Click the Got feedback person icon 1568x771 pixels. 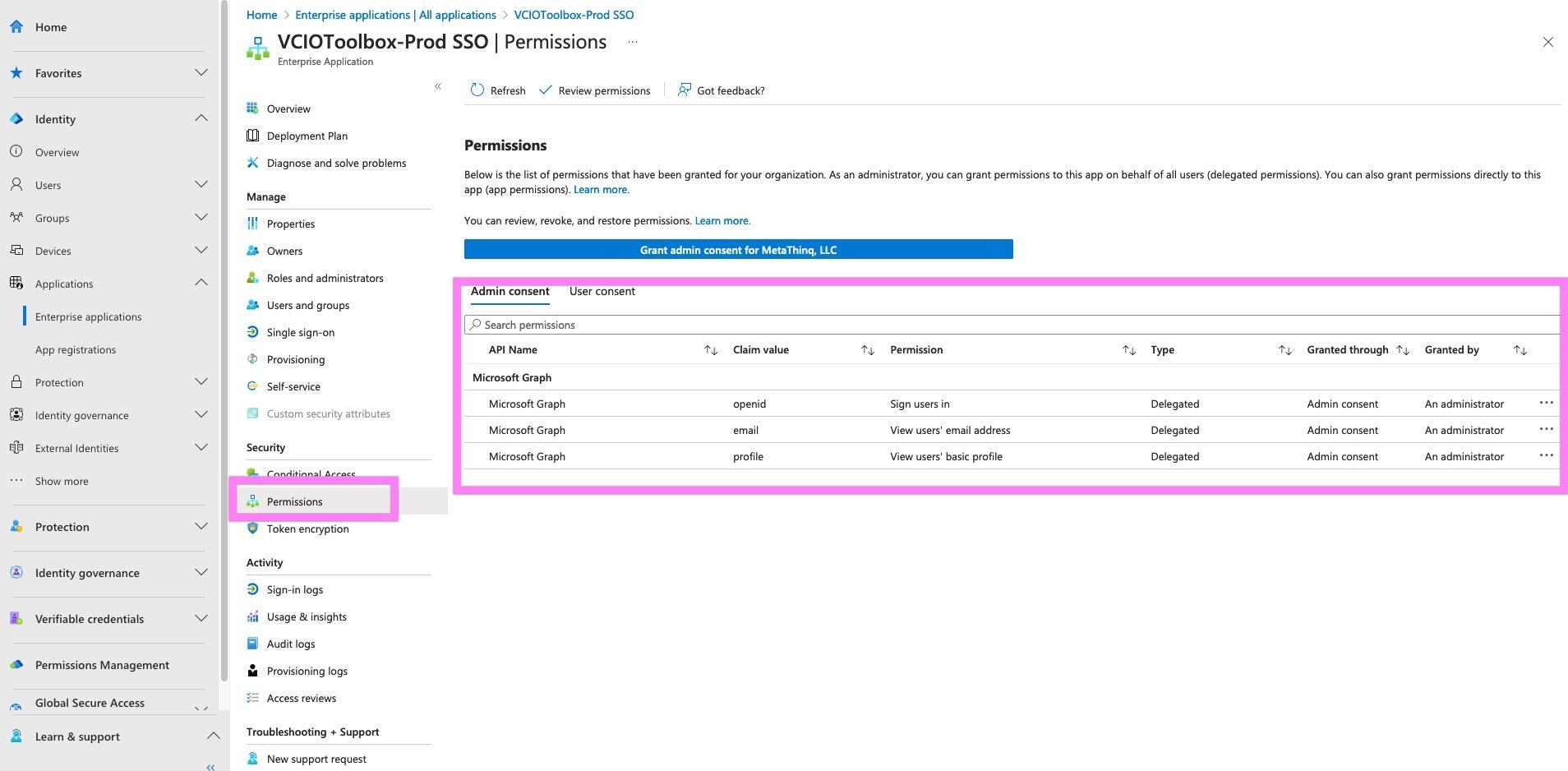pyautogui.click(x=684, y=90)
